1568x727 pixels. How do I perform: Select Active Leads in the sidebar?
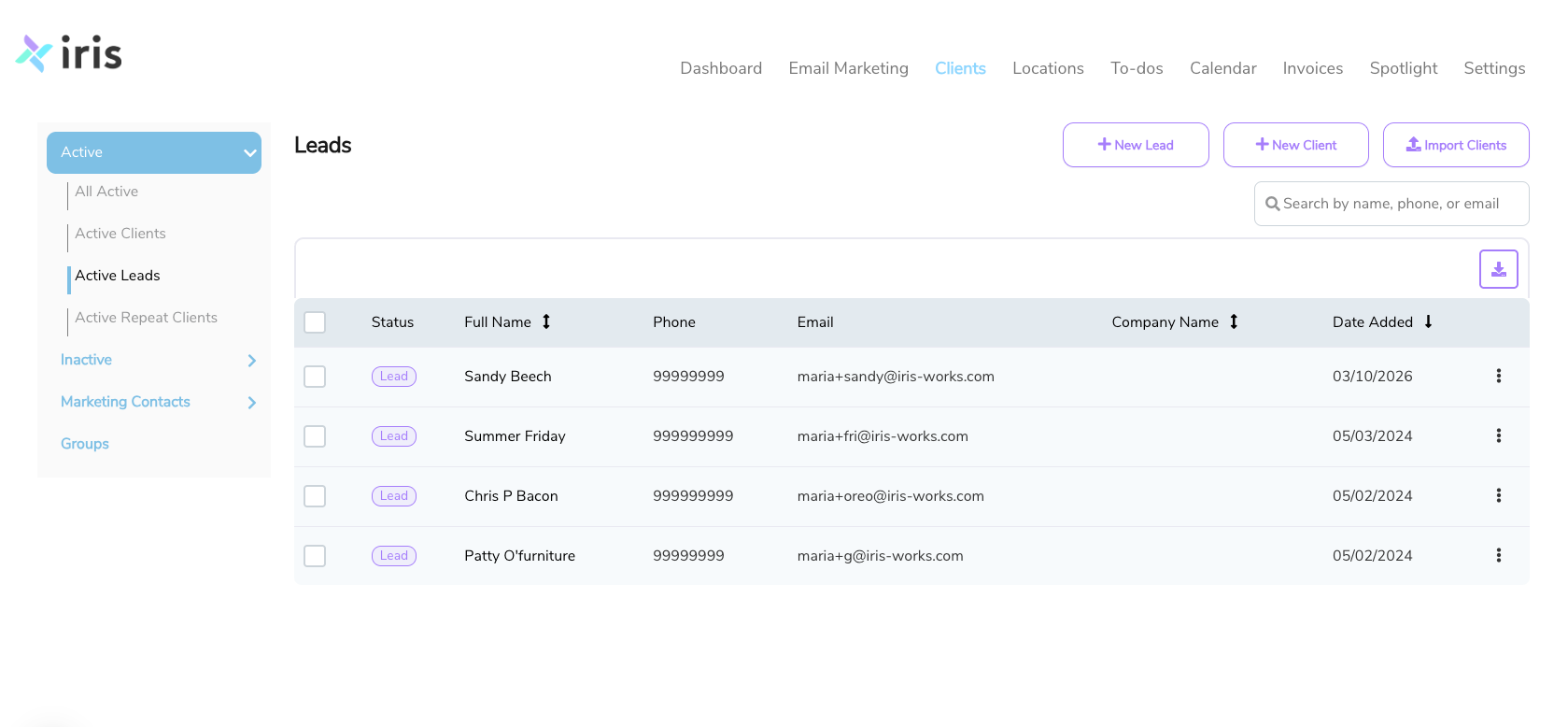[118, 276]
